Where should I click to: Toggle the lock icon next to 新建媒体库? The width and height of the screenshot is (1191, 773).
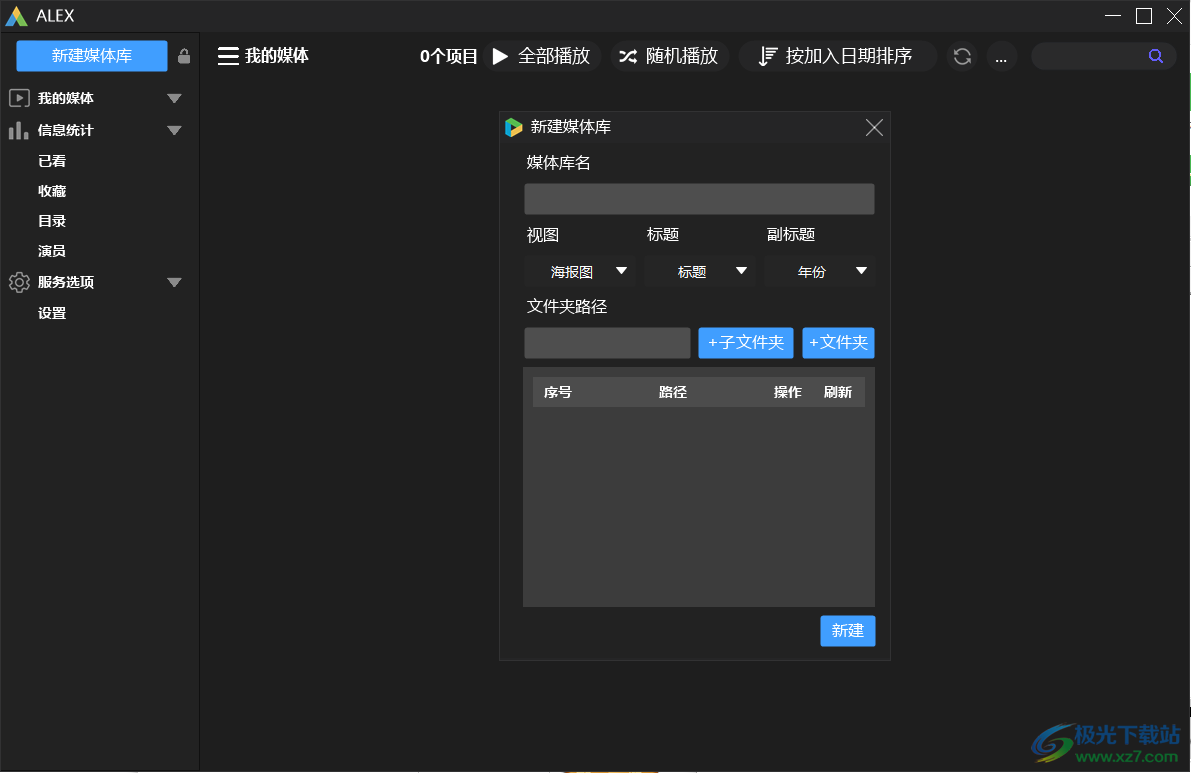(184, 56)
